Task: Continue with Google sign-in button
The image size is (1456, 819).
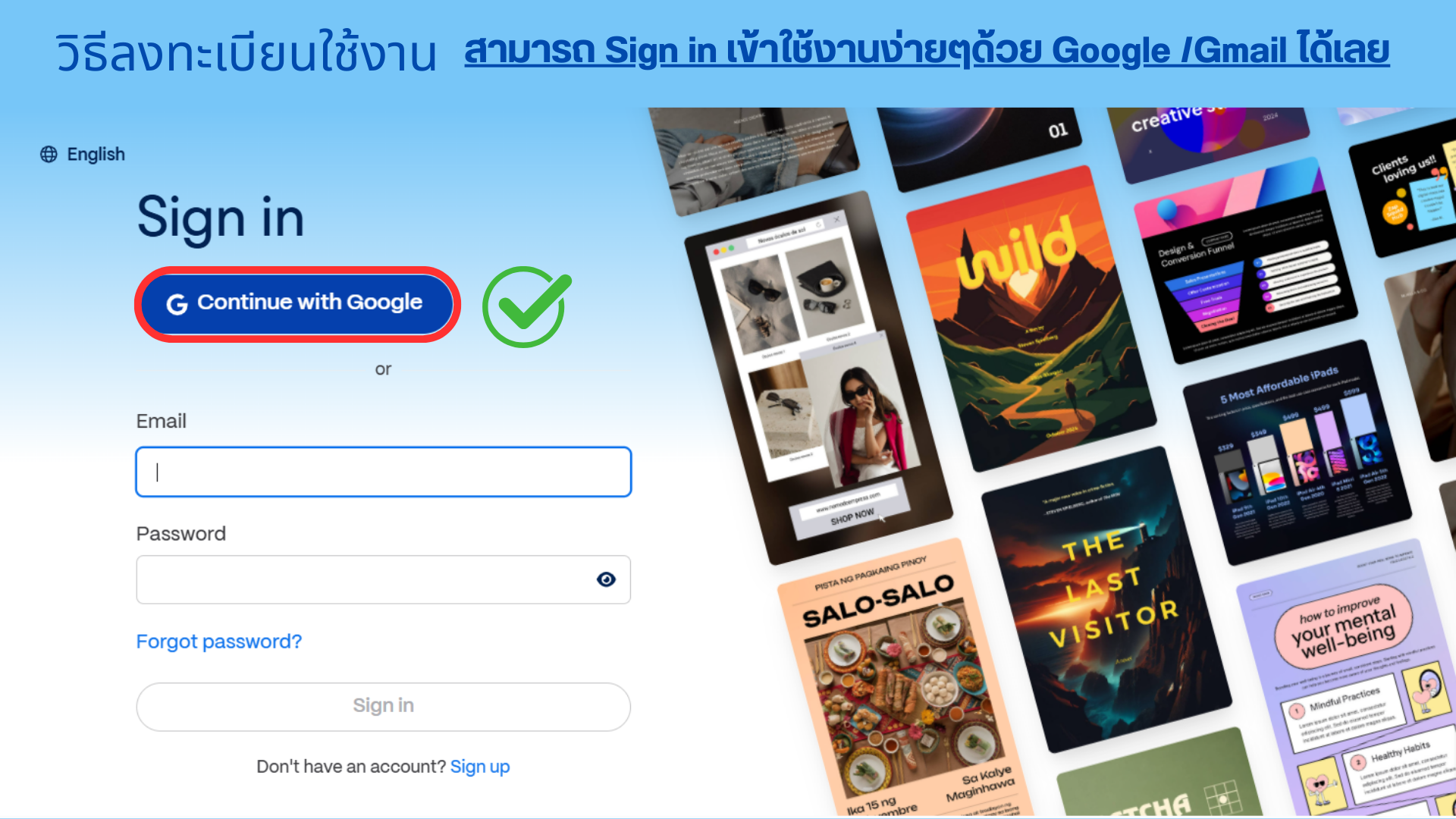Action: [297, 304]
